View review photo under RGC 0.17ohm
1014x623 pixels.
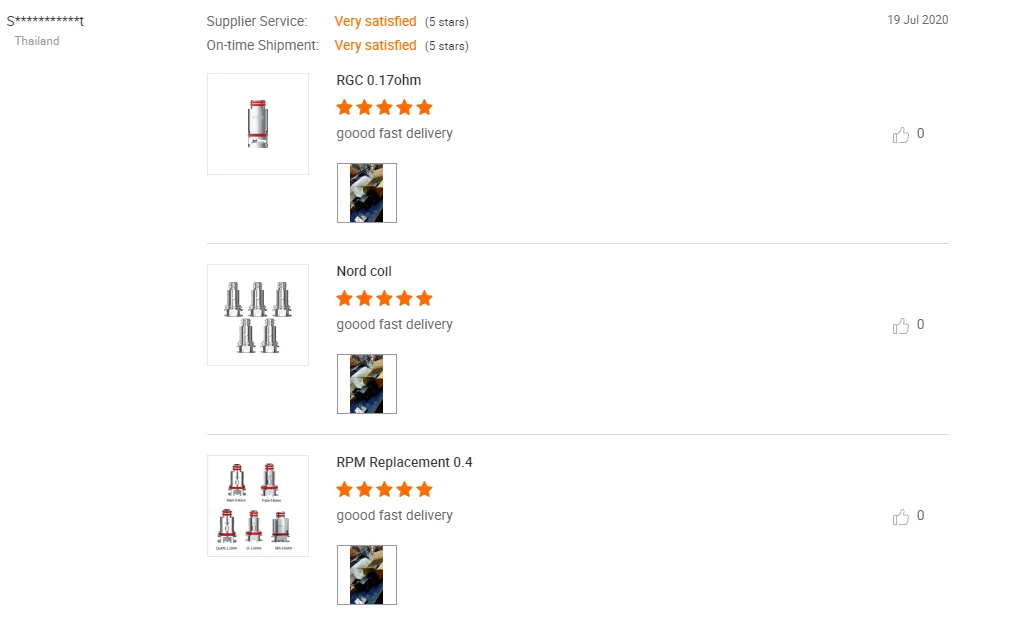tap(367, 193)
